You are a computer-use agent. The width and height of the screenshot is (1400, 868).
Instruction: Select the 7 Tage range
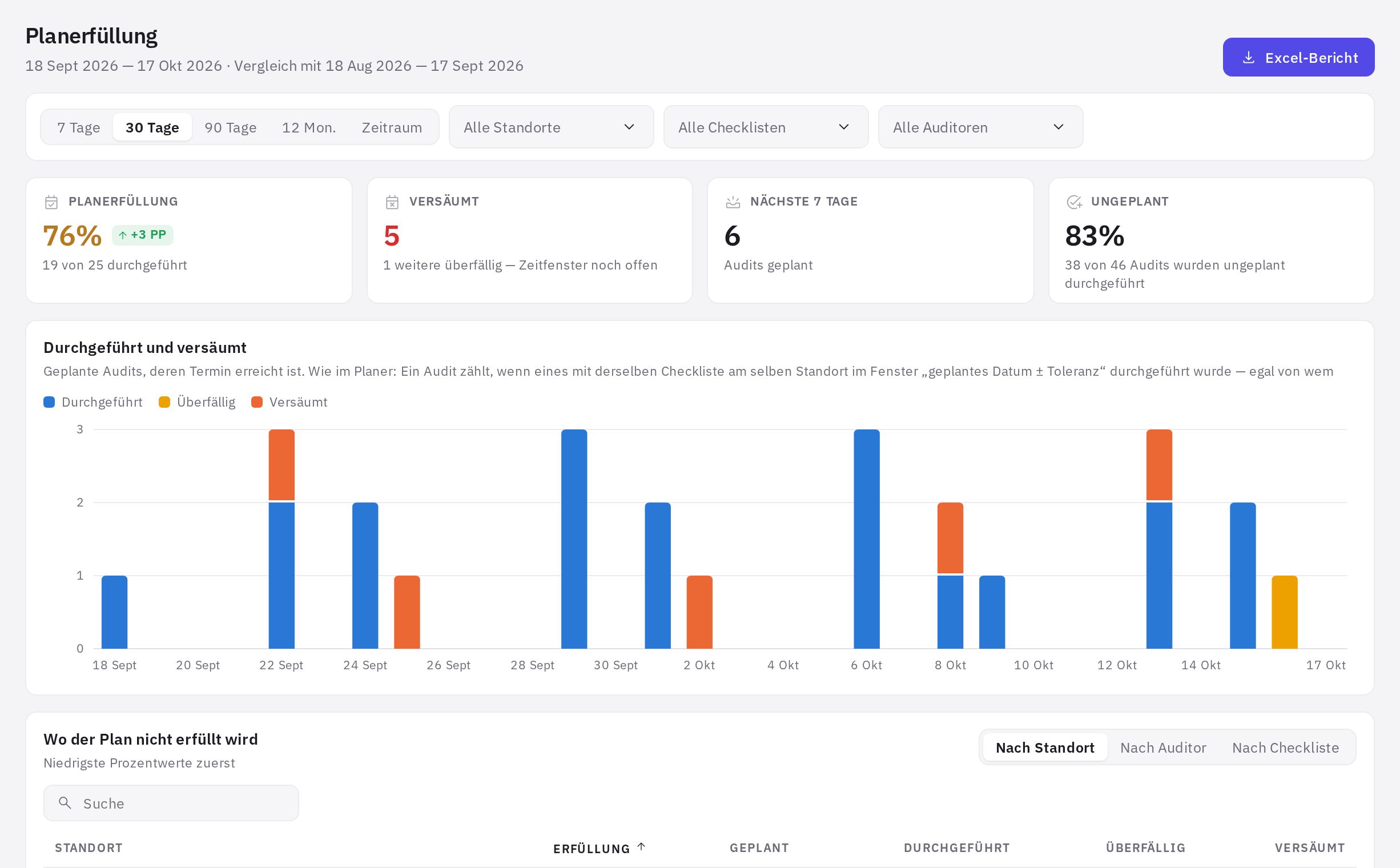click(79, 127)
